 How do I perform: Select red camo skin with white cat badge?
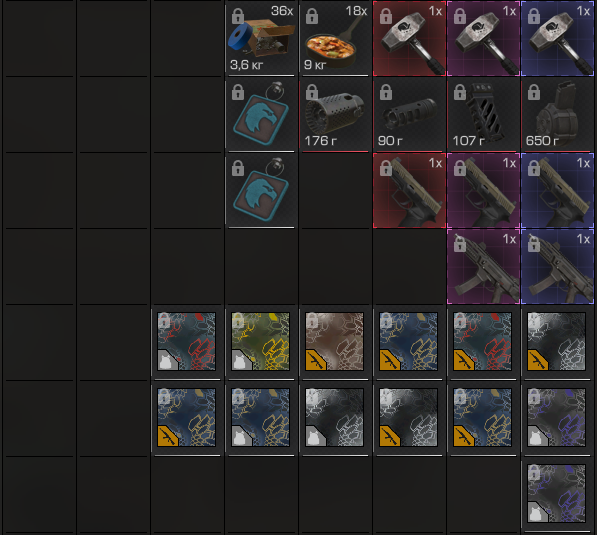pos(187,342)
